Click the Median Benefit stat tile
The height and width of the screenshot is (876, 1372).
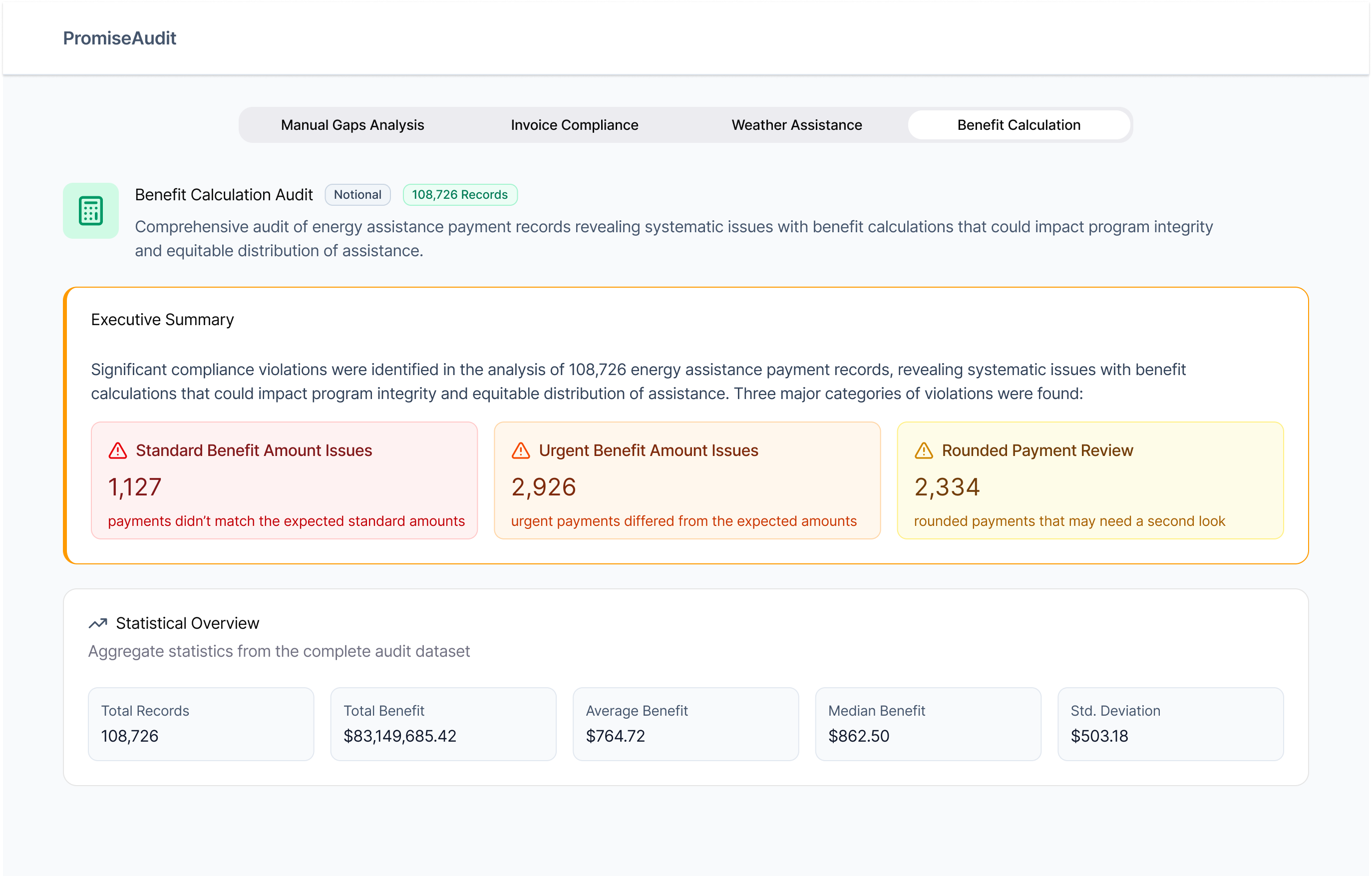pyautogui.click(x=928, y=724)
